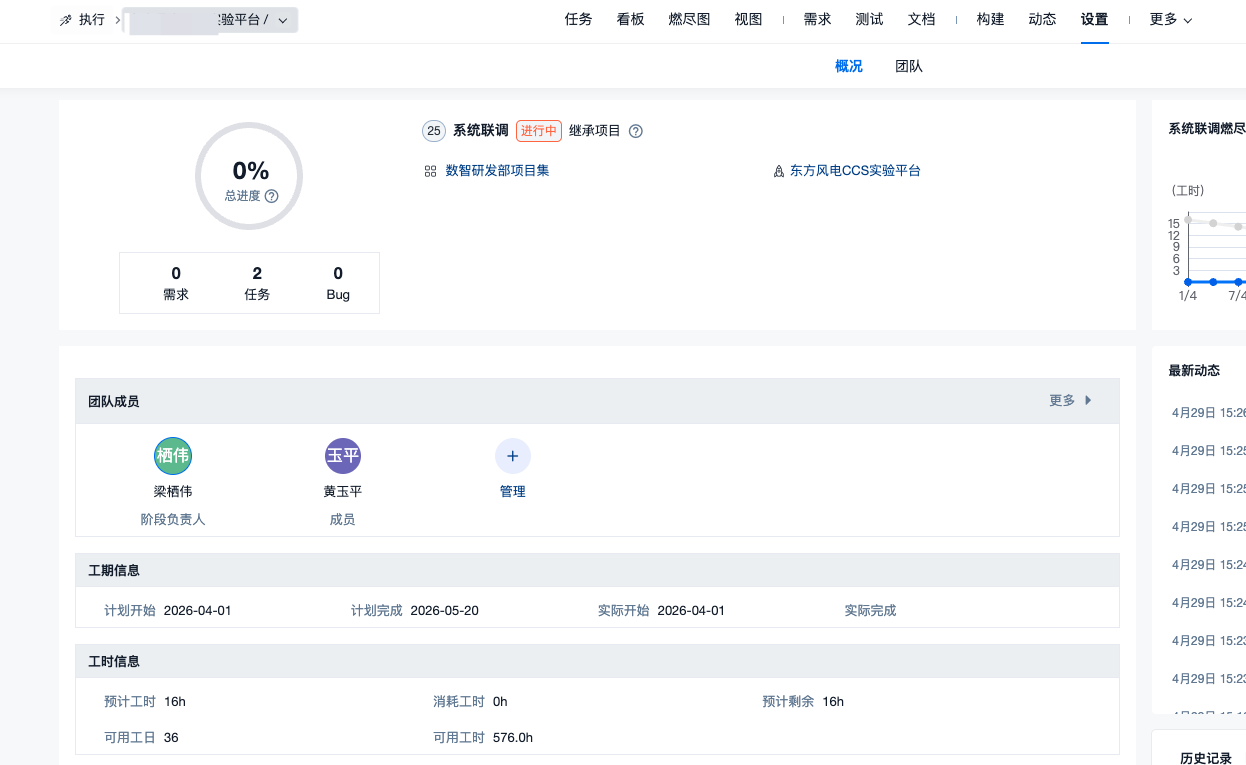Click the 系统联调燃尽 chart panel title

point(1207,129)
